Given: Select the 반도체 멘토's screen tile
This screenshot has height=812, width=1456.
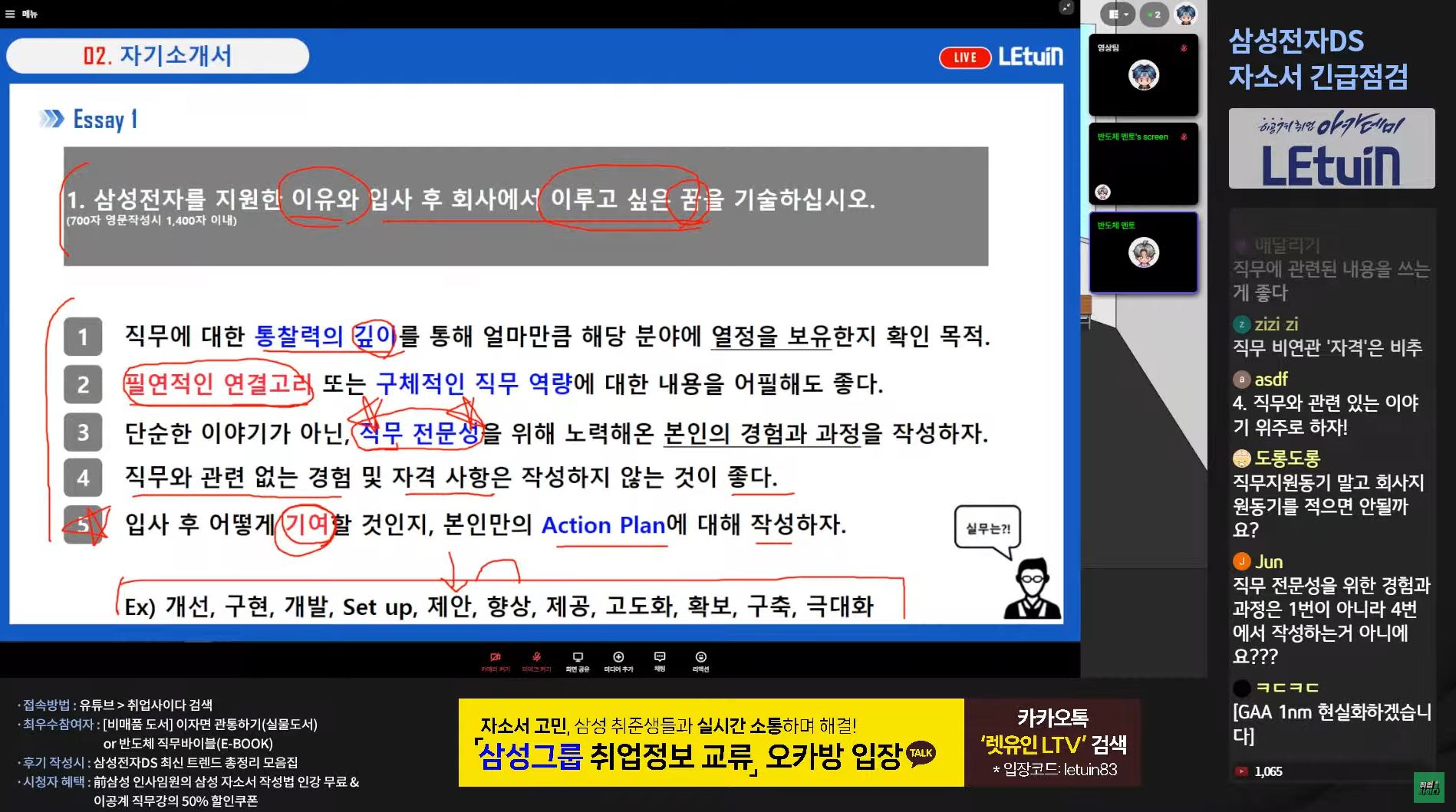Looking at the screenshot, I should point(1143,164).
